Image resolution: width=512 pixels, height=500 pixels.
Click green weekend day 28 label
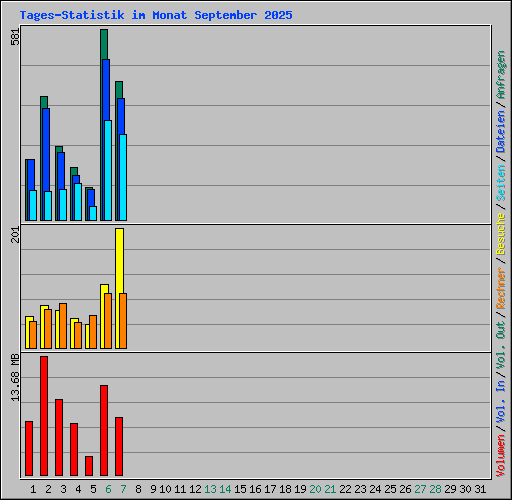(435, 489)
